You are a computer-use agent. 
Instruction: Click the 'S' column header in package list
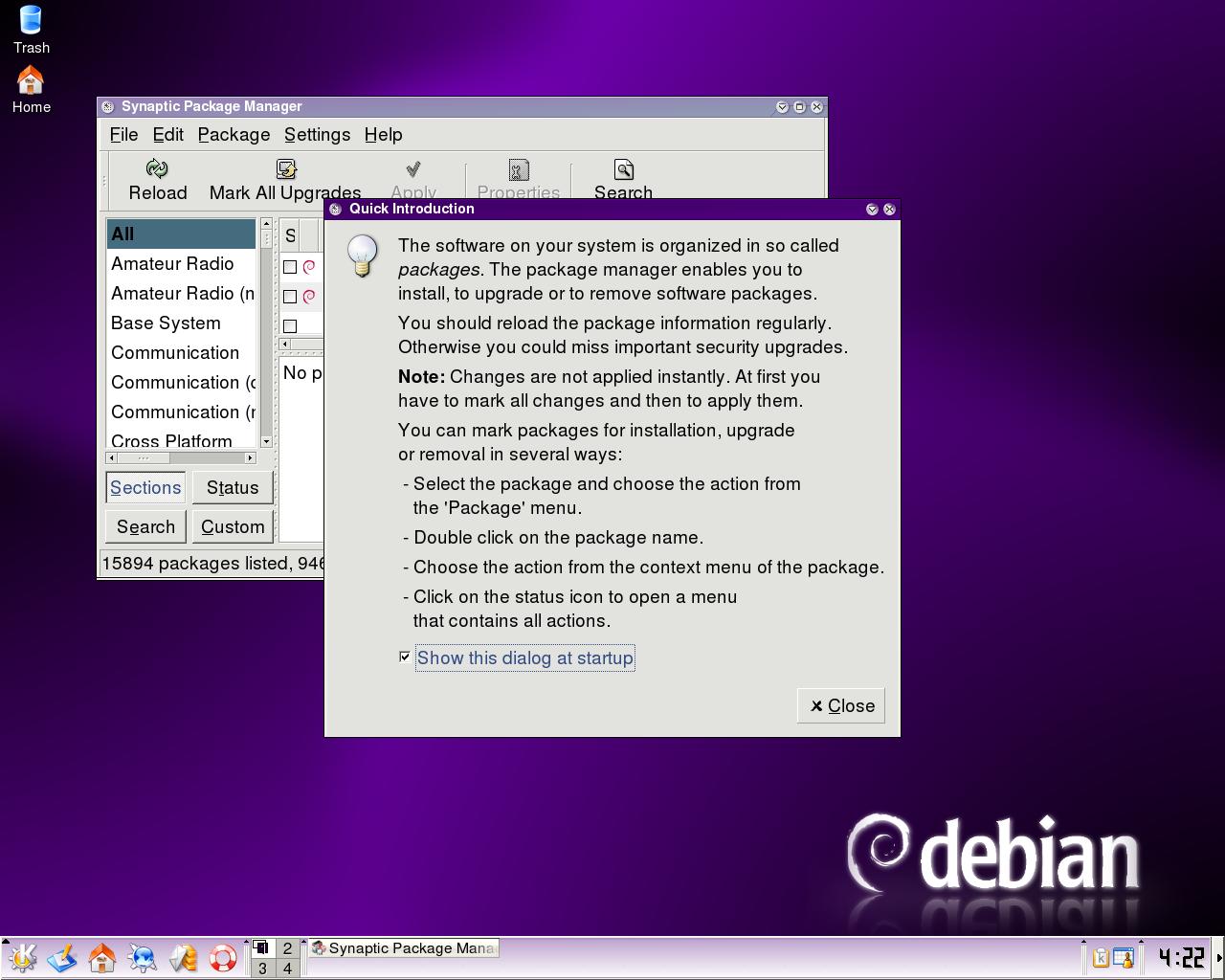point(291,235)
